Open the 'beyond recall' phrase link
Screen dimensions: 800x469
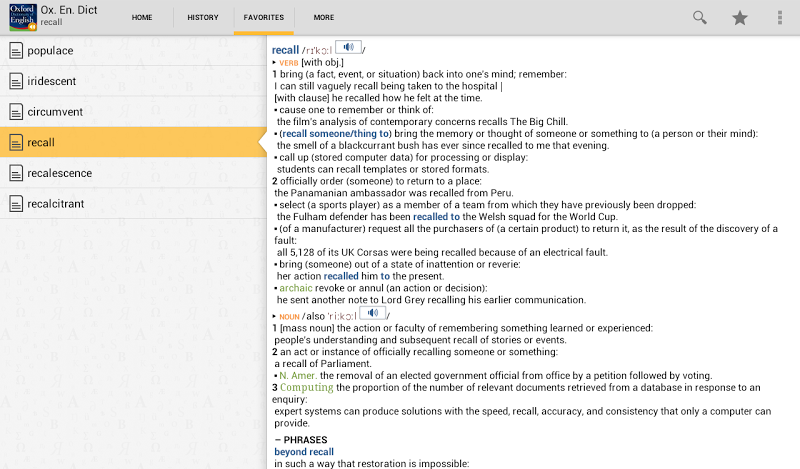click(304, 452)
